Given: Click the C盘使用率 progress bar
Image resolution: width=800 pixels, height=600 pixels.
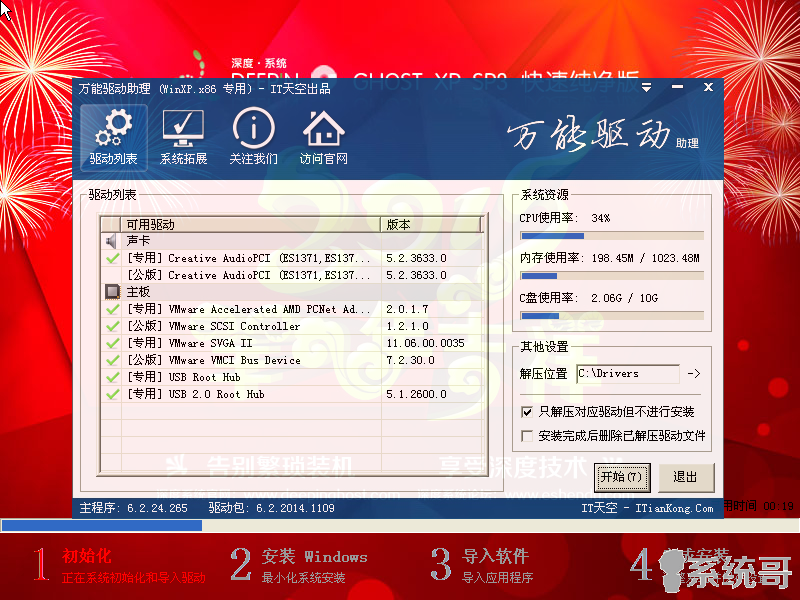Looking at the screenshot, I should (x=612, y=316).
